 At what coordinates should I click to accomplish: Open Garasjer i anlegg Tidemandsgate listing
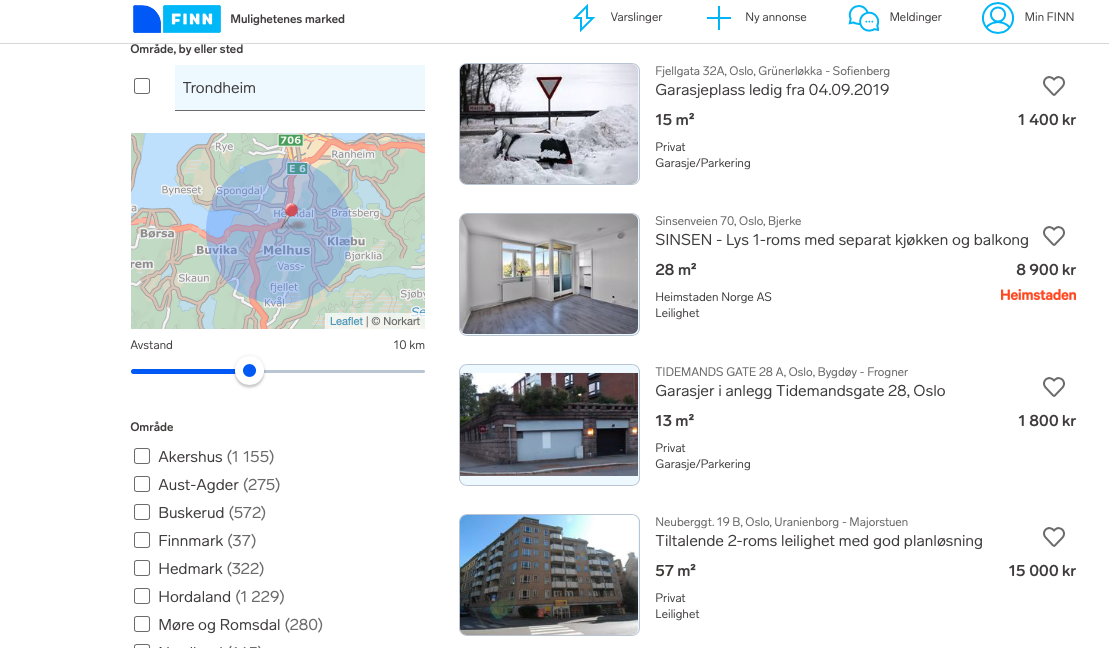click(800, 390)
